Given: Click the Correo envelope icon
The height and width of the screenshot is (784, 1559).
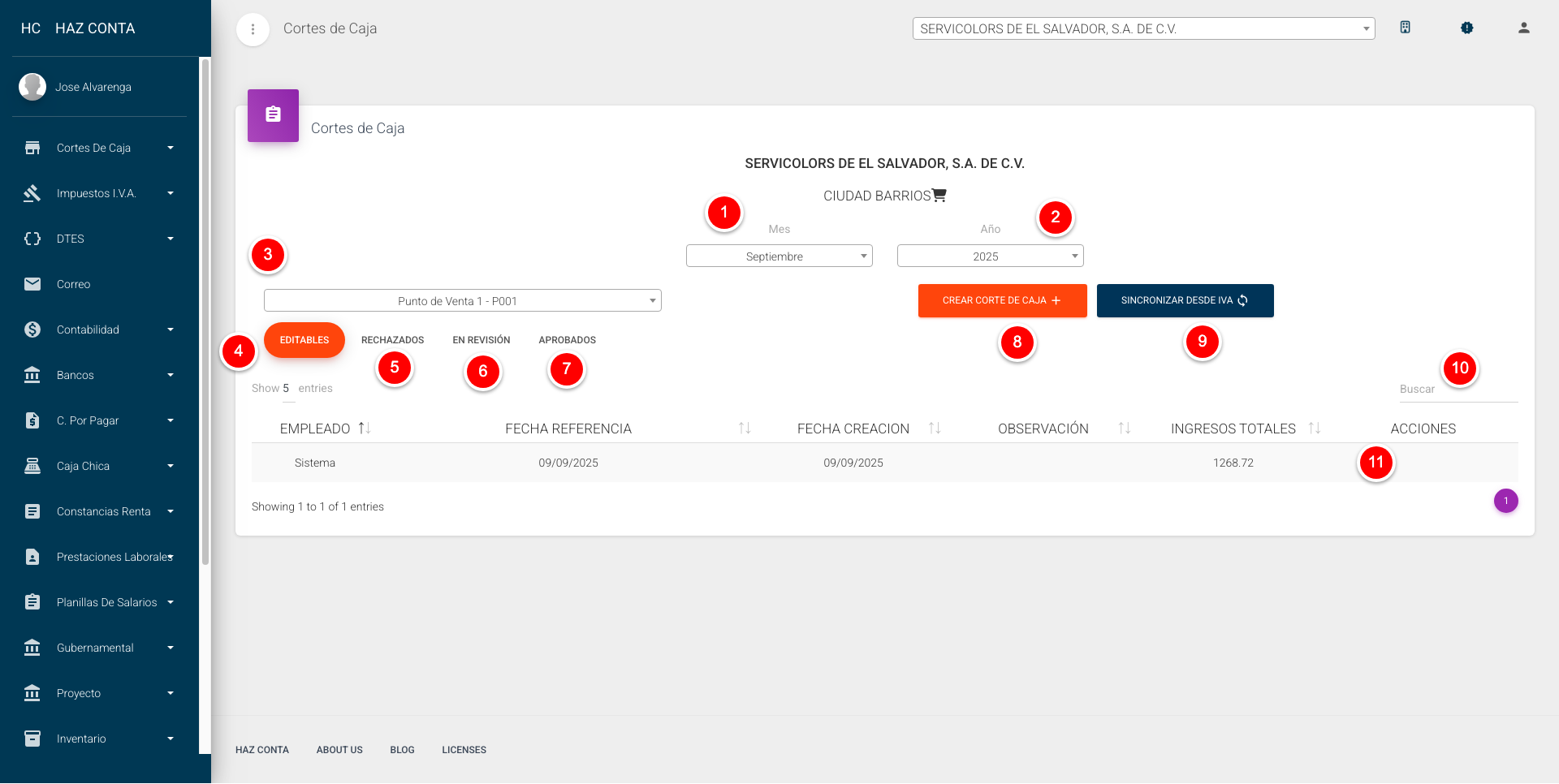Looking at the screenshot, I should pyautogui.click(x=32, y=284).
